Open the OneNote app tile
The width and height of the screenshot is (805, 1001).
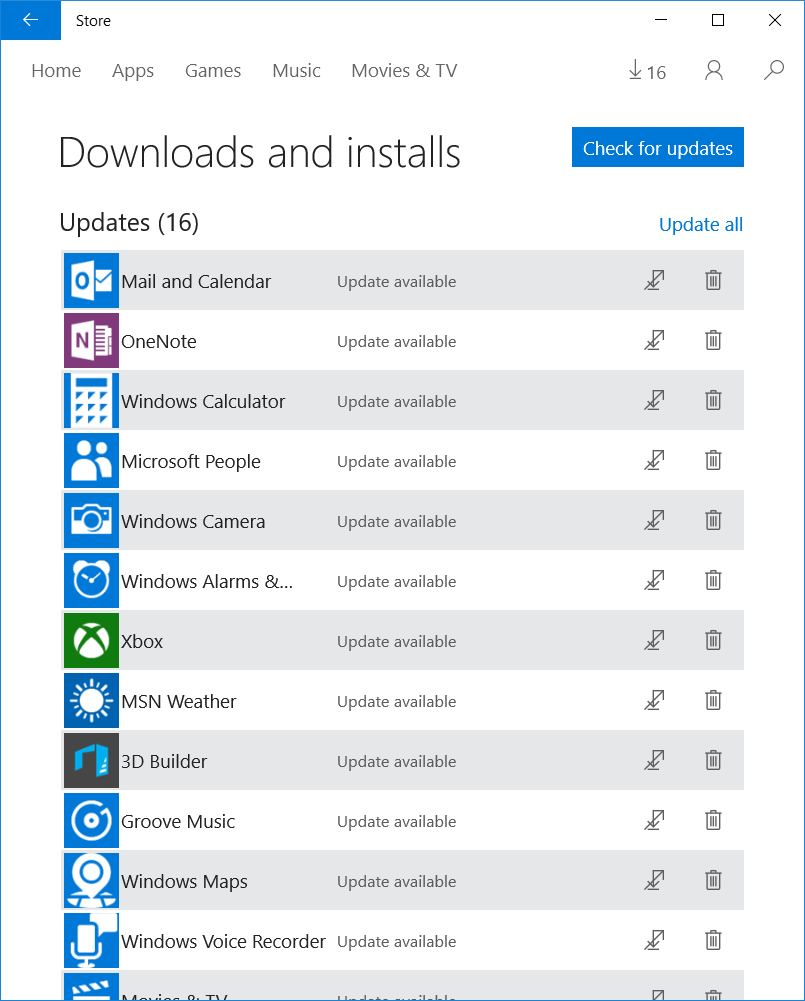(91, 340)
